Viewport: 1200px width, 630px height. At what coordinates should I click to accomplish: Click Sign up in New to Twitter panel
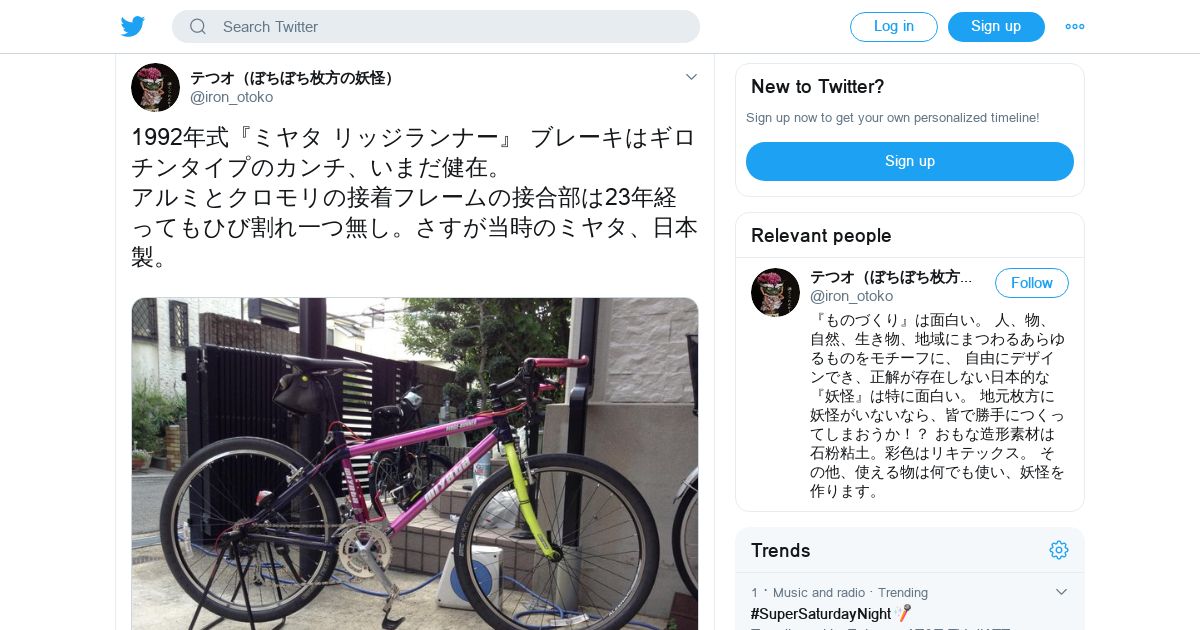910,161
